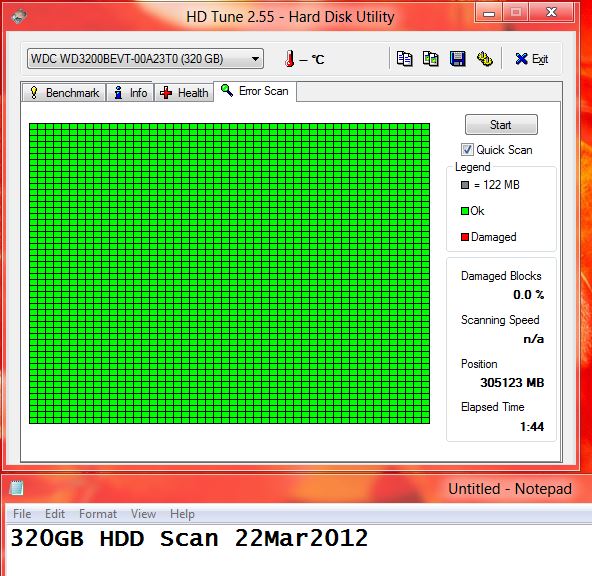
Task: Switch to the Health tab
Action: coord(184,92)
